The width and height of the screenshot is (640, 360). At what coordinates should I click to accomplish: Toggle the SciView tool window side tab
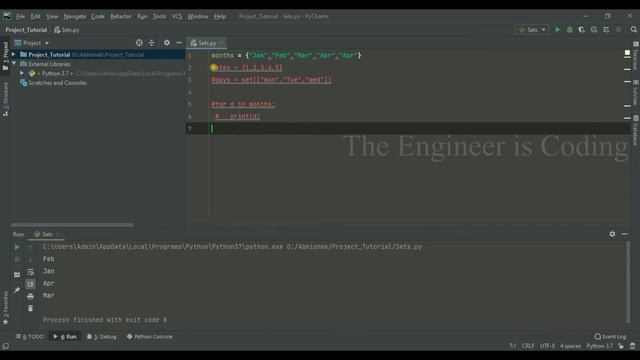point(636,92)
